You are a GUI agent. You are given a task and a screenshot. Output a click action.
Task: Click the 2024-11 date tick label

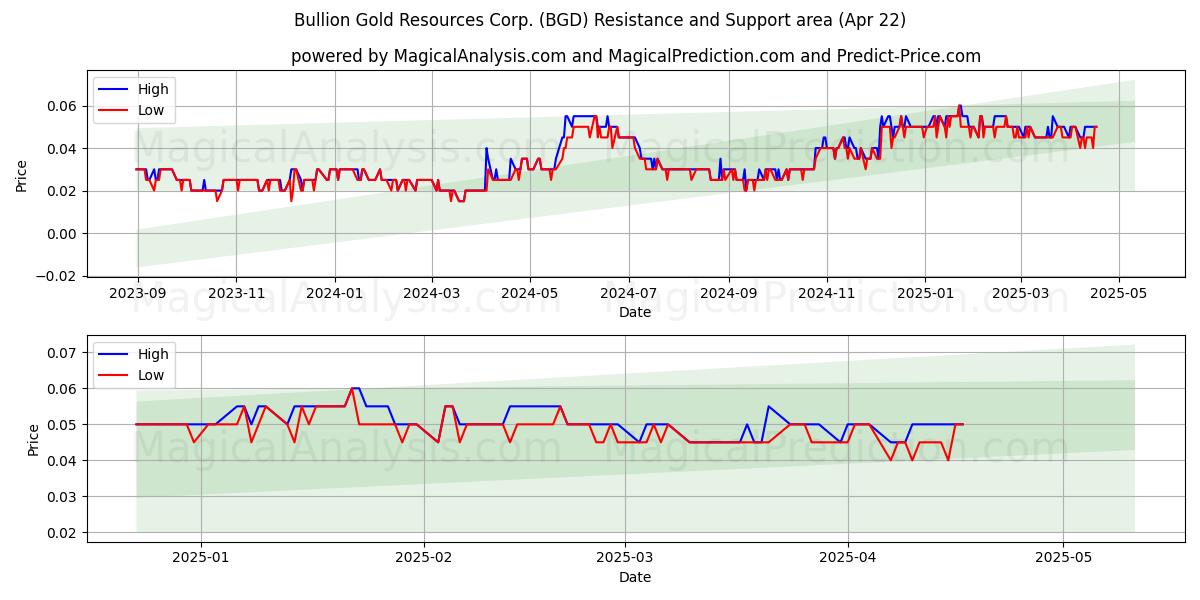click(x=826, y=294)
